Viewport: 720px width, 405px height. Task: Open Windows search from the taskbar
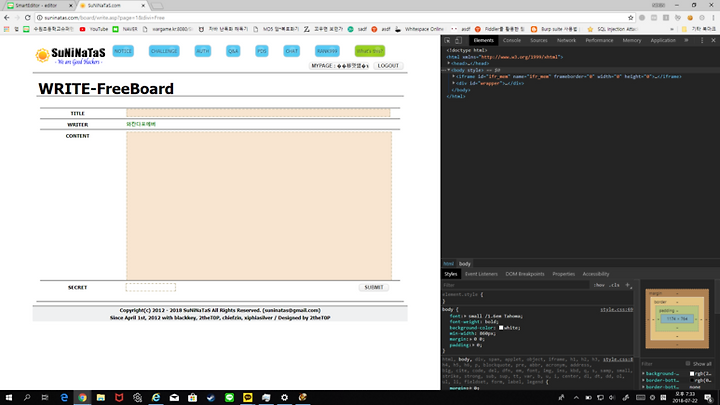27,398
